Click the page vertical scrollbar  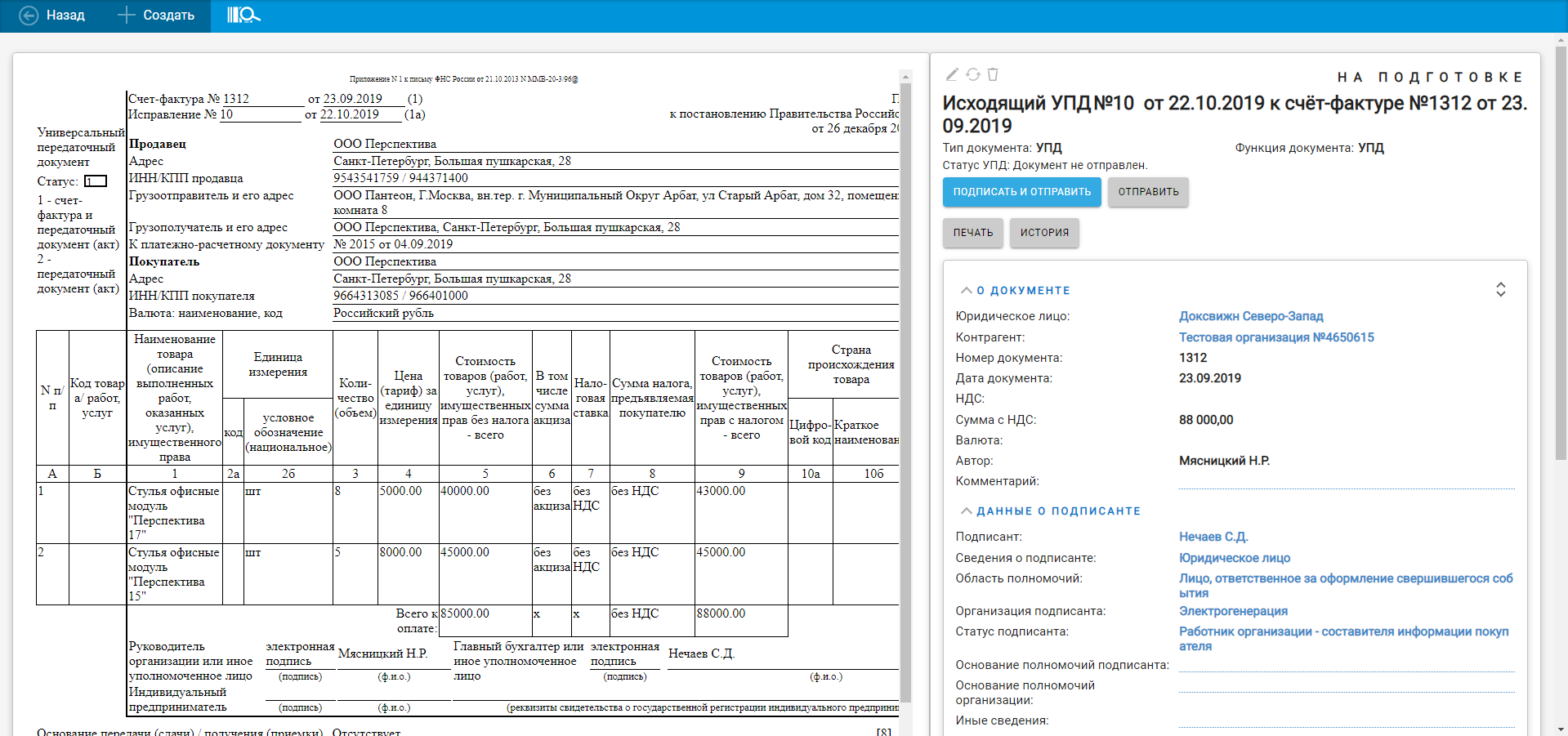(x=1561, y=253)
